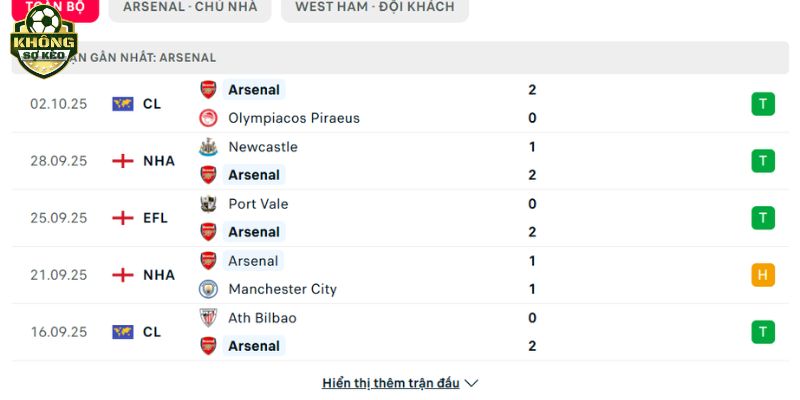Click England flag icon for EFL match

pyautogui.click(x=123, y=218)
